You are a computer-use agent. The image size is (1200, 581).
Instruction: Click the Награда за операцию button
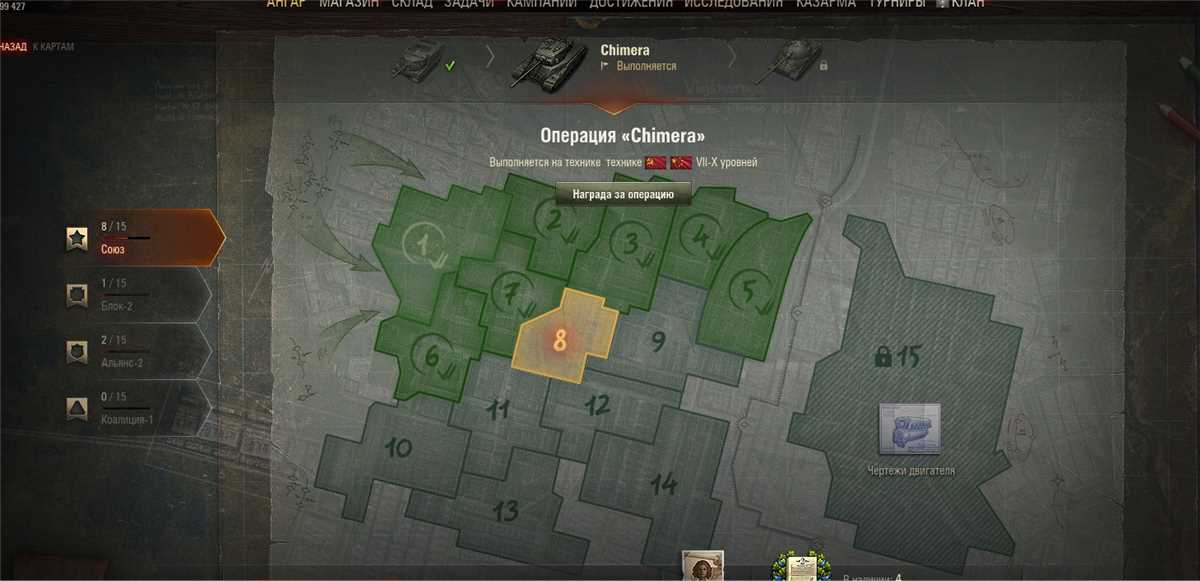click(624, 194)
